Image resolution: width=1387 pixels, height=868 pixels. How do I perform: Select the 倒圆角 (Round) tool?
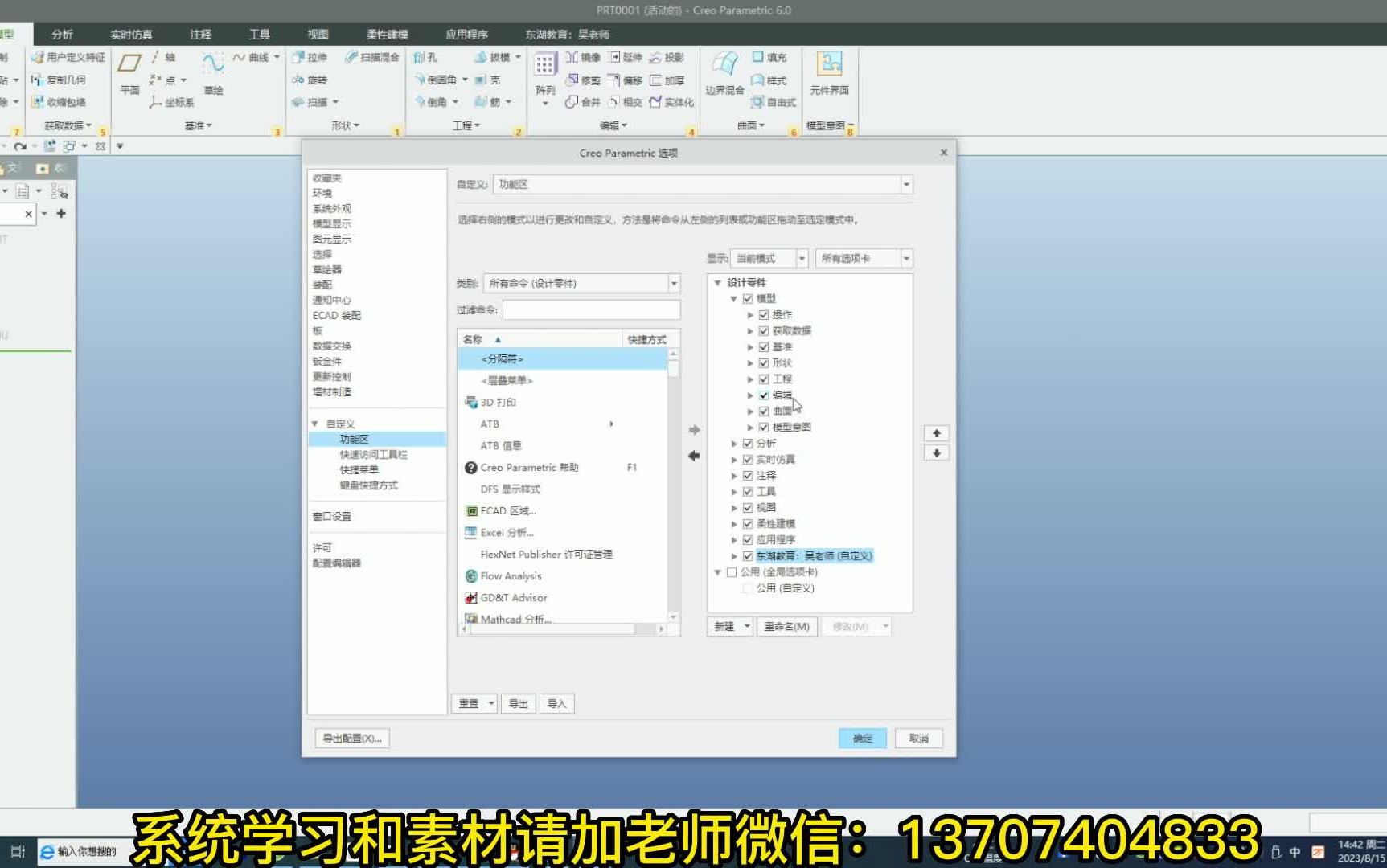point(436,80)
